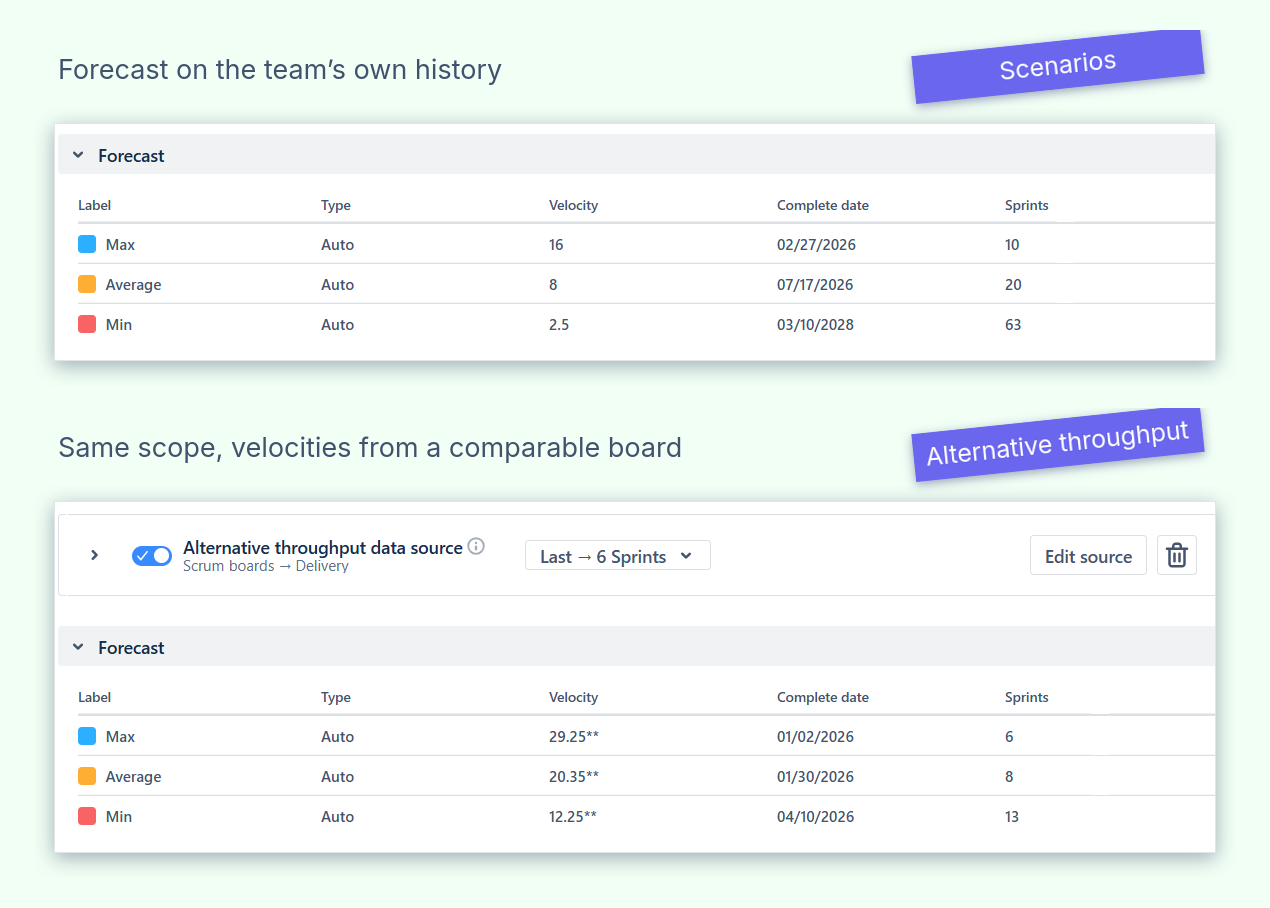Open the Last → 6 Sprints dropdown
The width and height of the screenshot is (1270, 908).
tap(618, 556)
